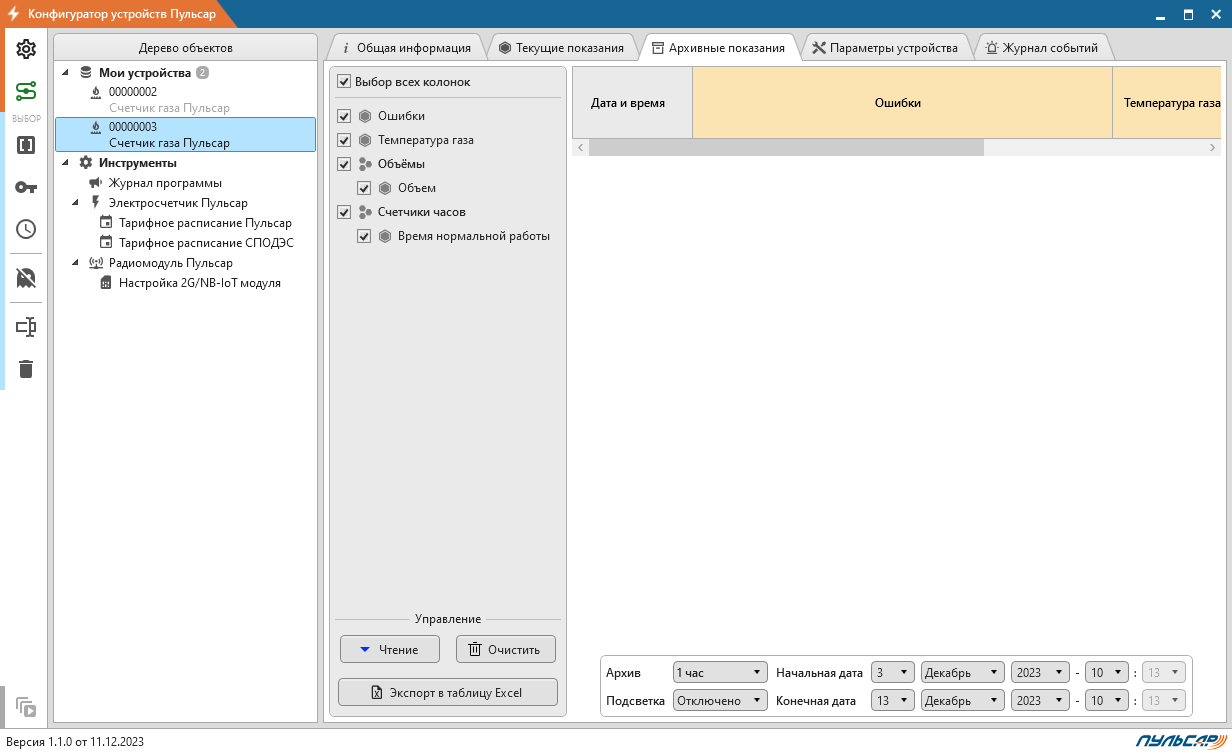Screen dimensions: 1232x754
Task: Switch to the Общая информация tab
Action: (x=405, y=48)
